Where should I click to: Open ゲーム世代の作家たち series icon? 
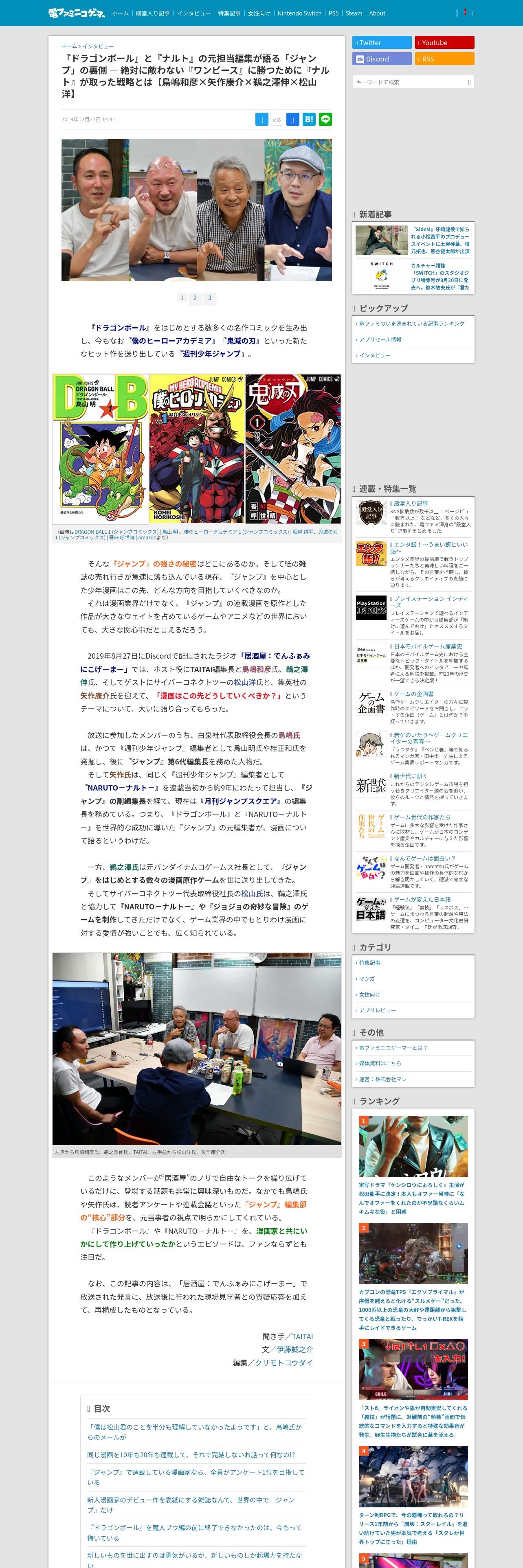[371, 826]
